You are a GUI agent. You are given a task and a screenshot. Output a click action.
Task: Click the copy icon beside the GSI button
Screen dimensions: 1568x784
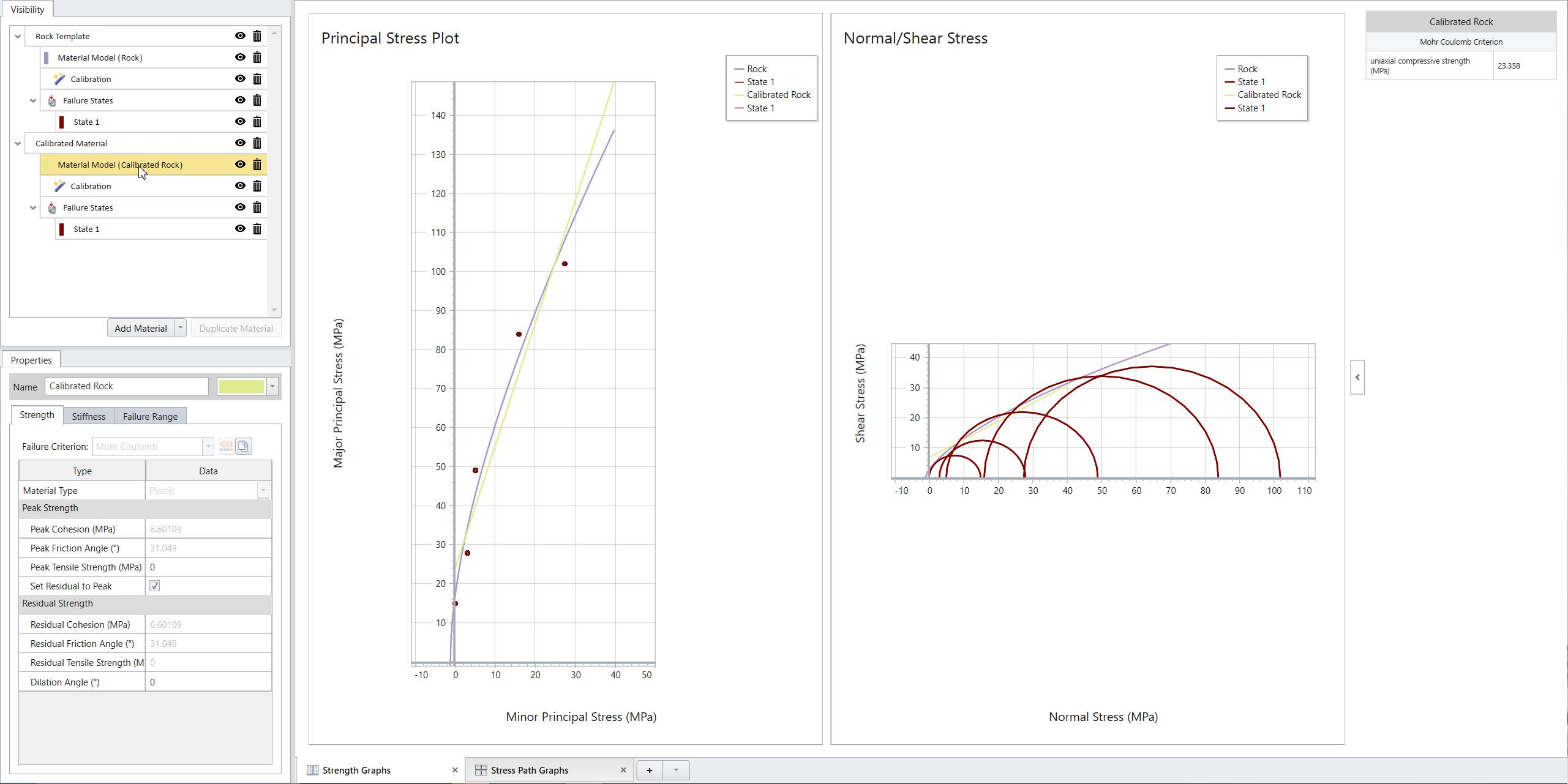(x=243, y=446)
